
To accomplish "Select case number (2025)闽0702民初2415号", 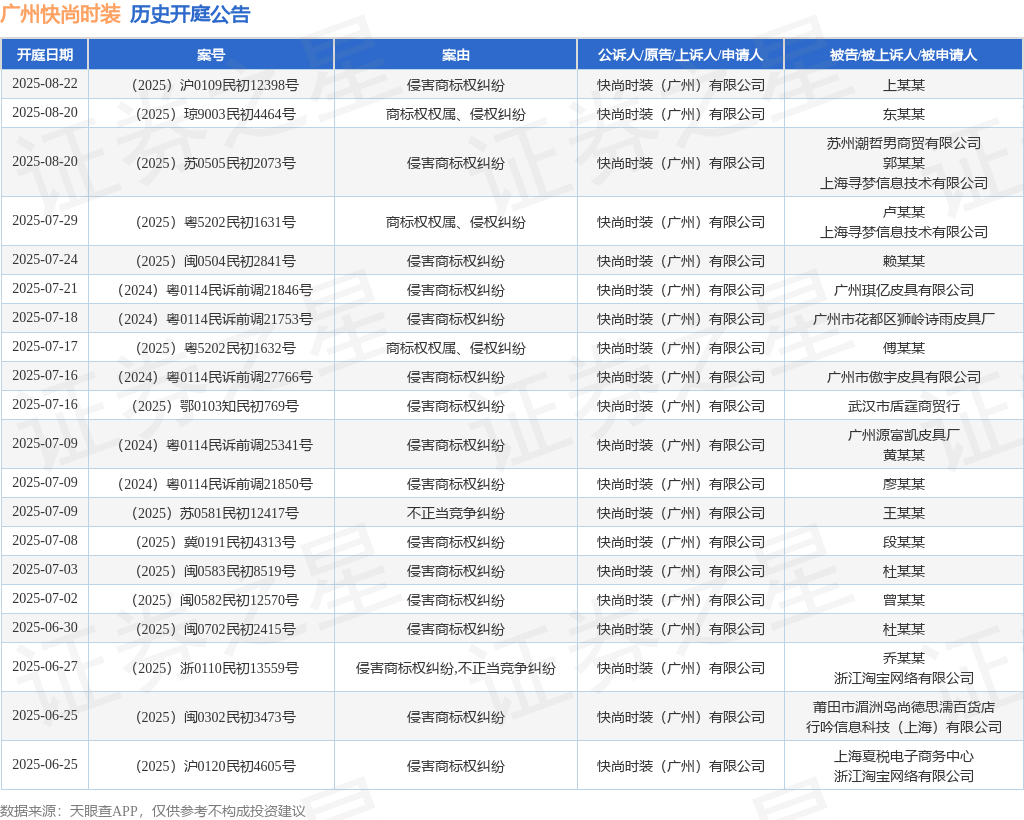I will click(215, 629).
